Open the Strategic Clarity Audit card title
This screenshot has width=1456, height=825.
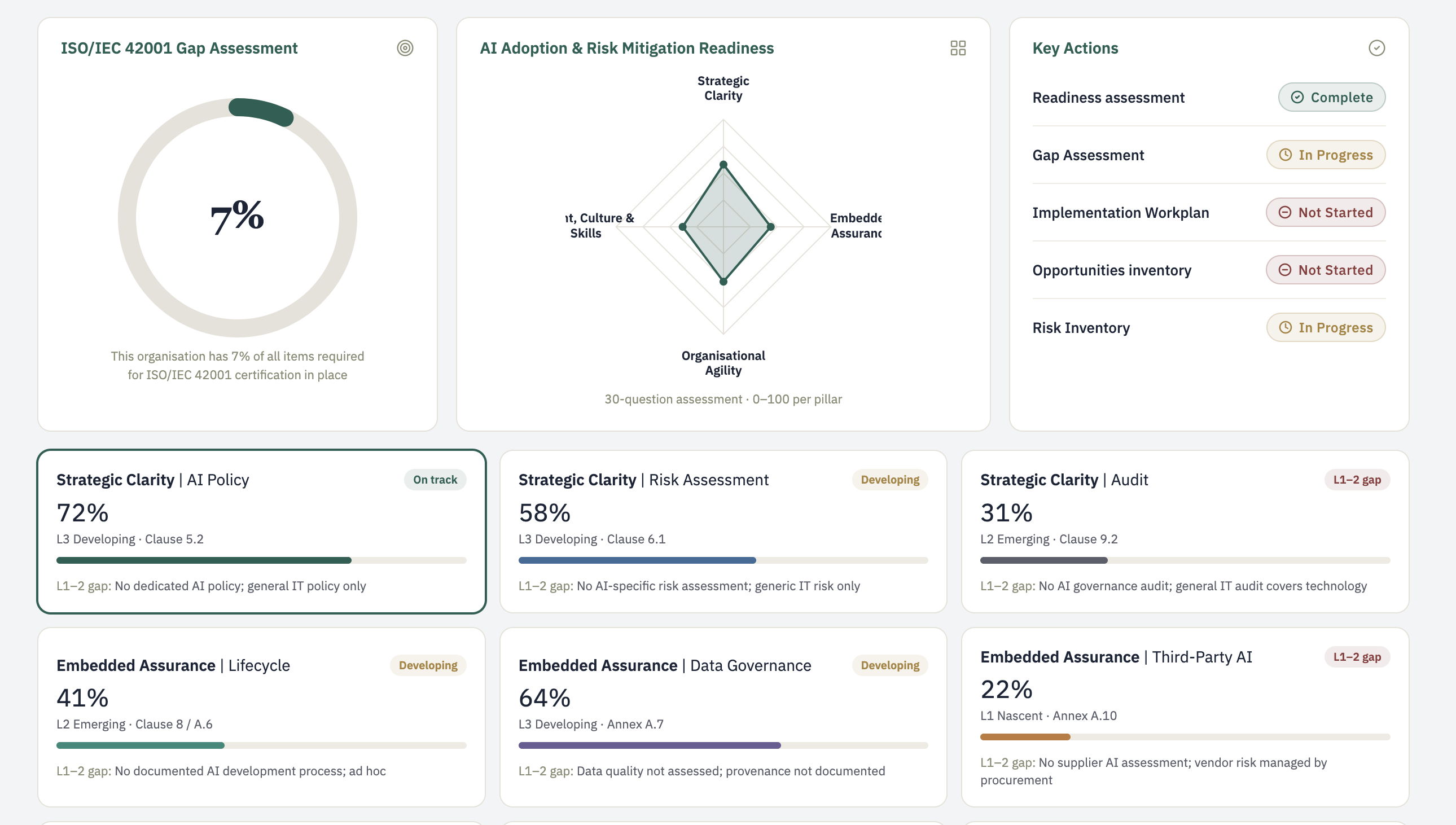point(1064,480)
